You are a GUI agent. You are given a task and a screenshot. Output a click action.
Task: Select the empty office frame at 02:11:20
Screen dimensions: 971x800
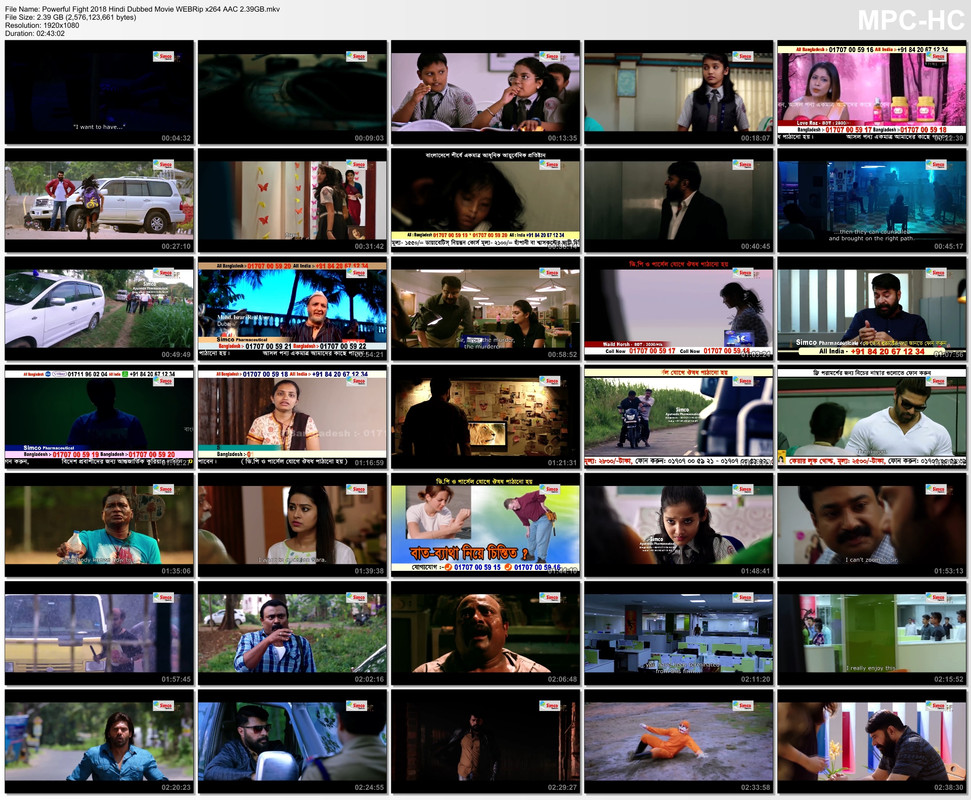click(x=679, y=633)
